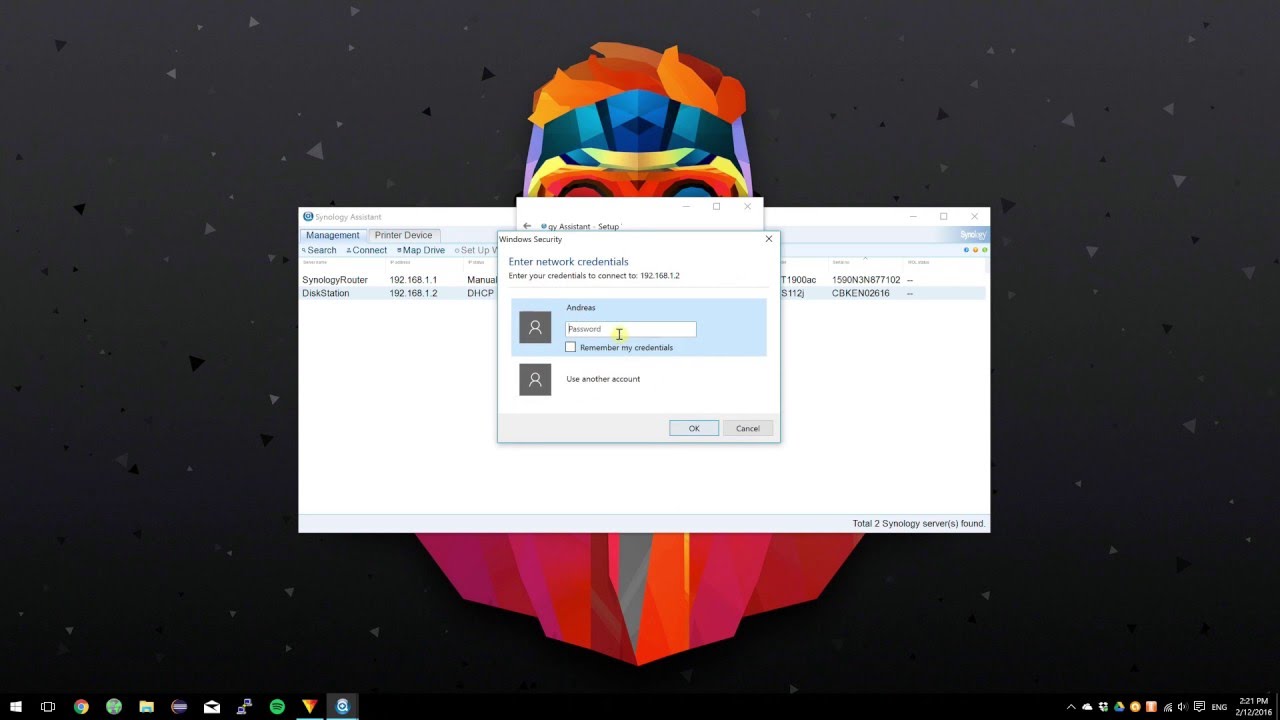1280x720 pixels.
Task: Close the Windows Security dialog
Action: point(769,239)
